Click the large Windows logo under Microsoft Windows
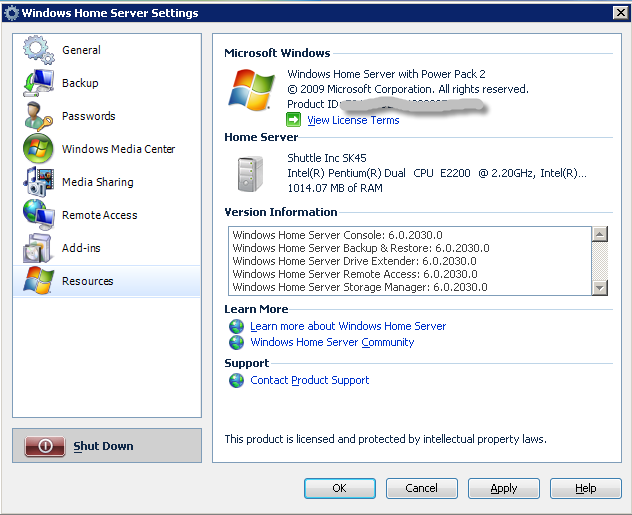Image resolution: width=632 pixels, height=515 pixels. coord(252,90)
